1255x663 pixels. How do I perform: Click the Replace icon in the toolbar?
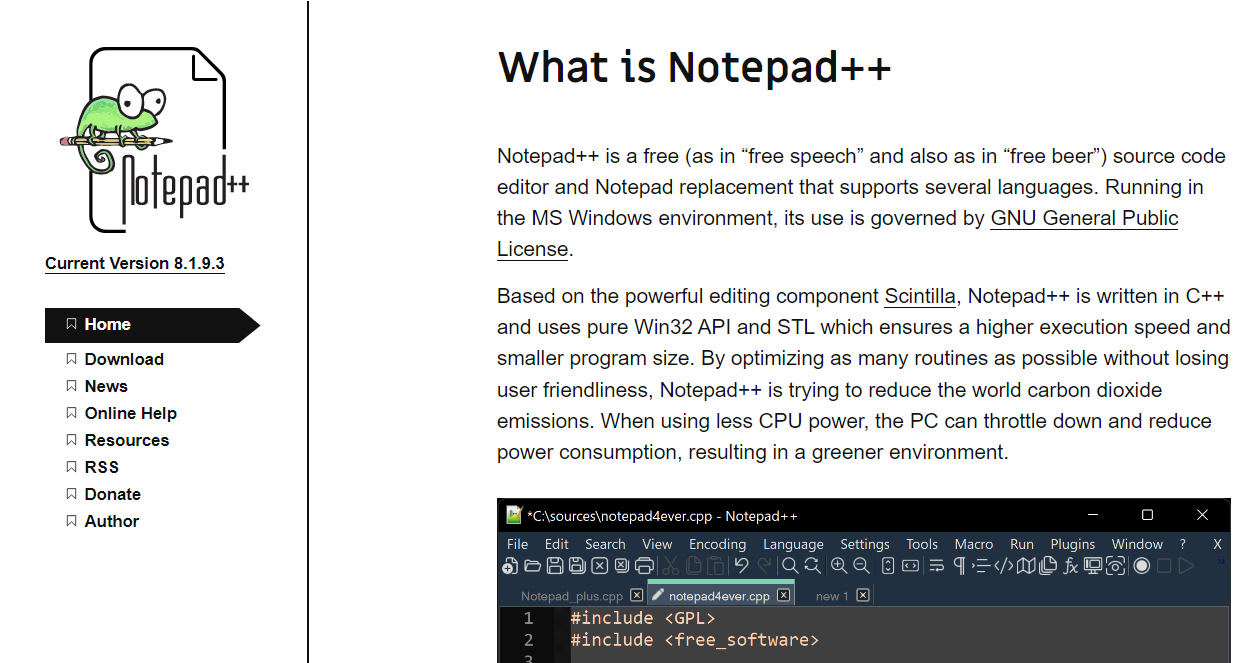(x=813, y=566)
